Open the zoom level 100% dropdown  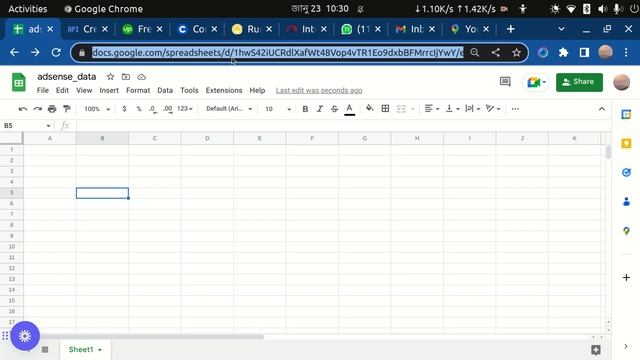pos(97,109)
